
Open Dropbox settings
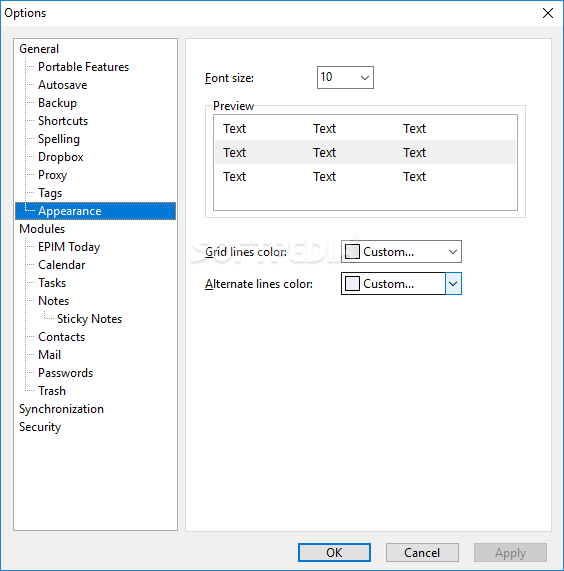[x=61, y=157]
